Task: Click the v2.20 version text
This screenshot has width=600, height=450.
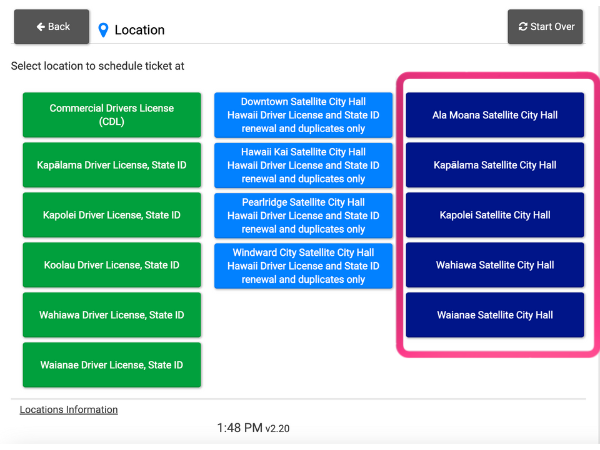Action: [x=277, y=429]
